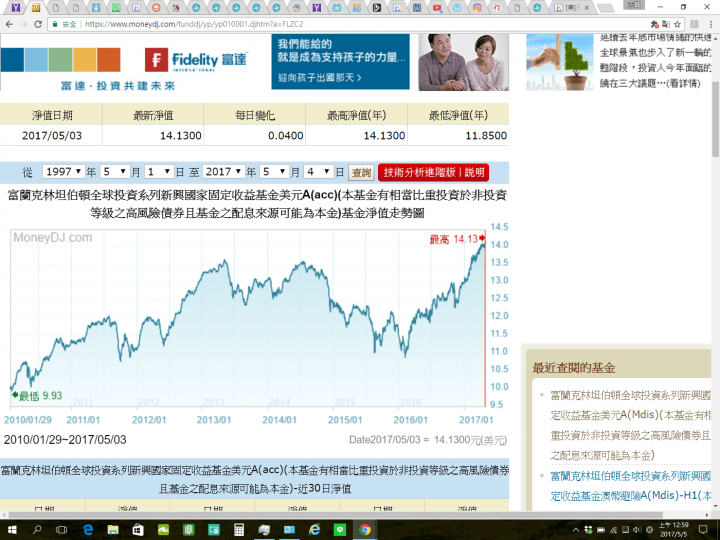Open Internet Explorer from taskbar
This screenshot has width=720, height=540.
(x=315, y=530)
